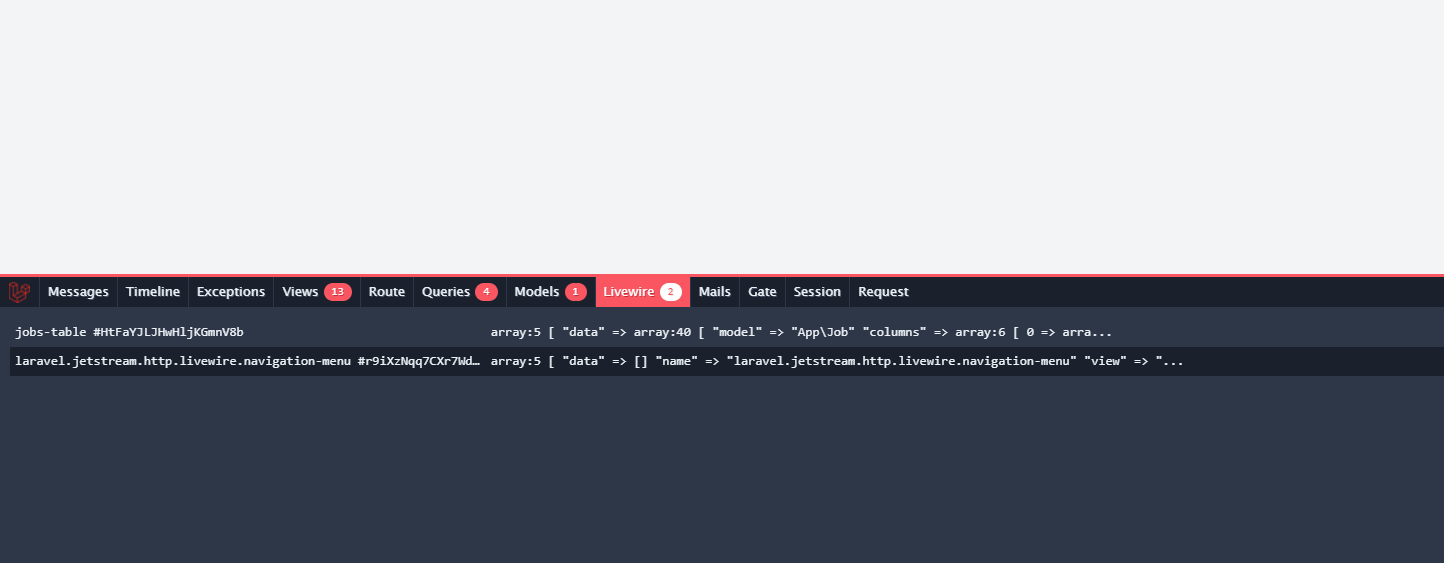Select the Livewire tab

point(643,292)
